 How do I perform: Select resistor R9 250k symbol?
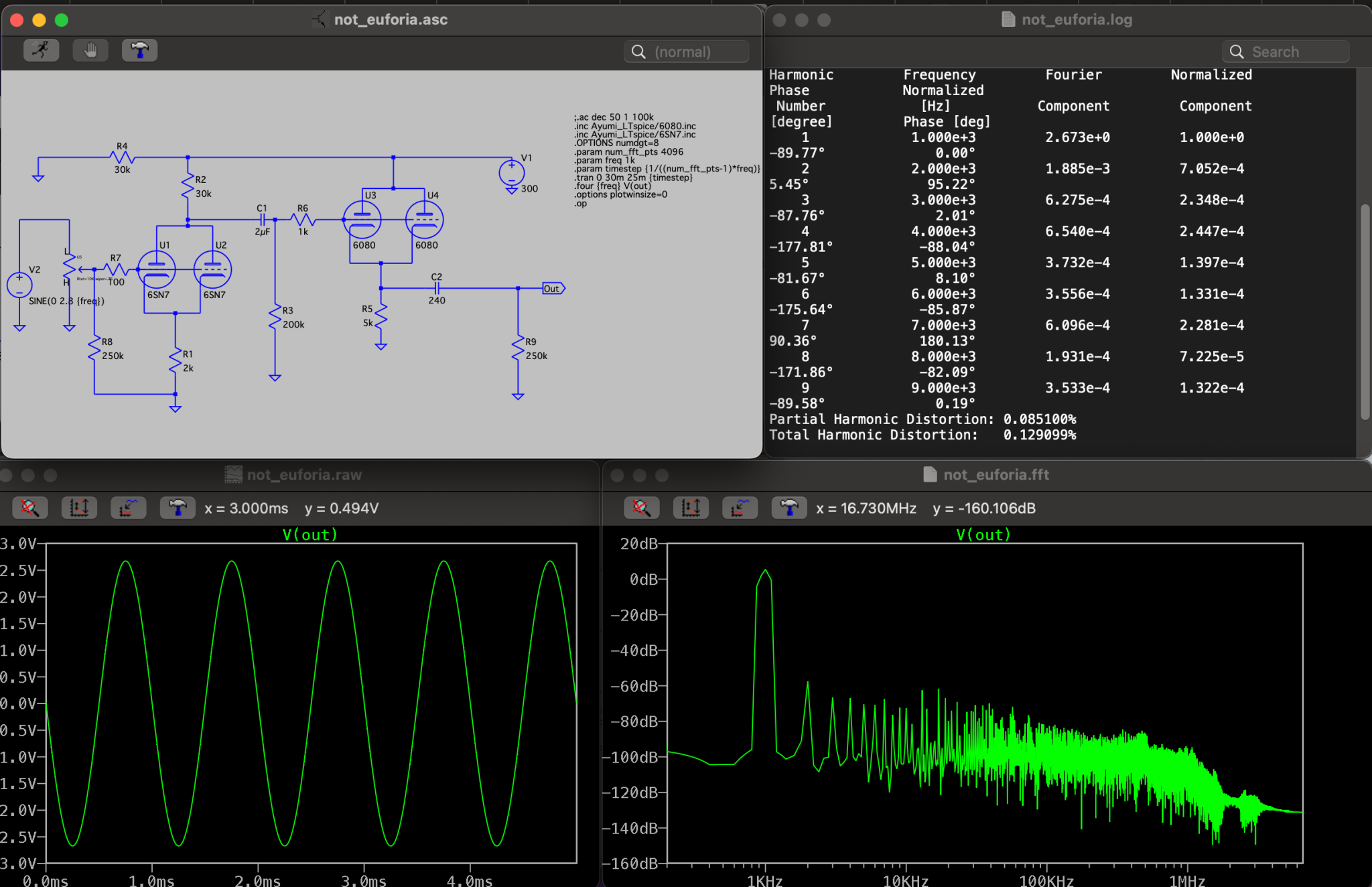(x=518, y=347)
